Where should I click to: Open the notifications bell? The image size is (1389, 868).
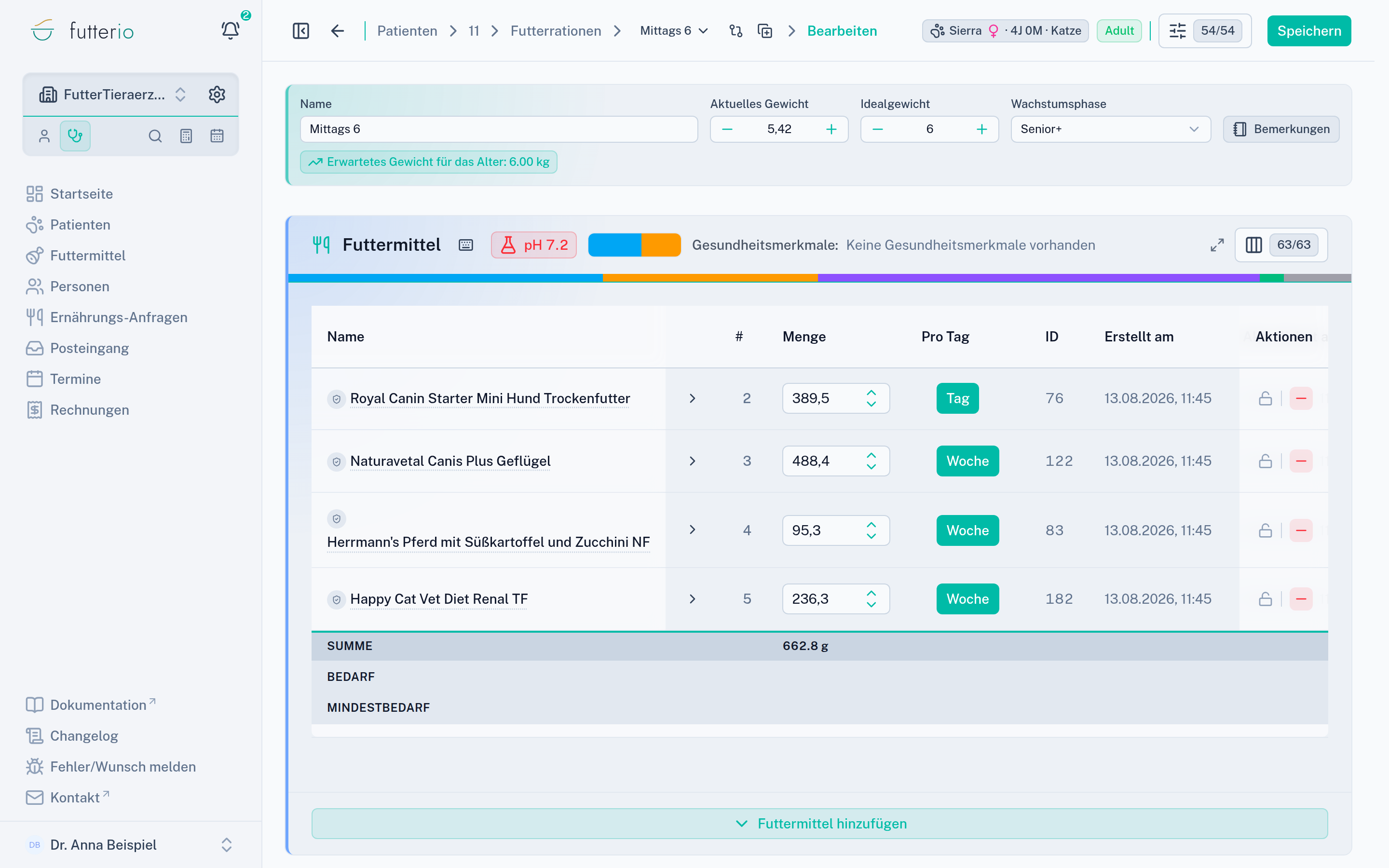[x=230, y=30]
